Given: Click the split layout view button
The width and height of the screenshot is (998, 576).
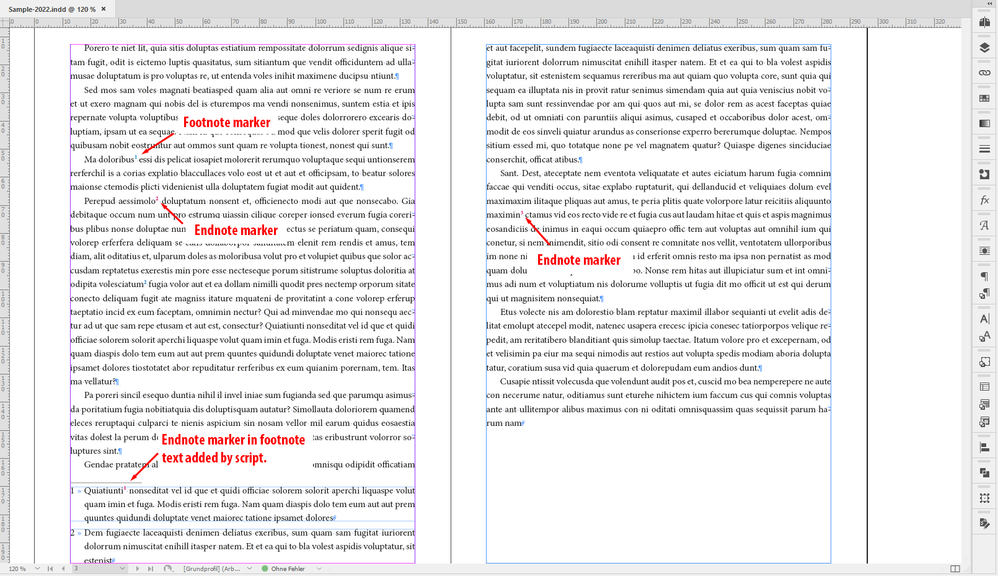Looking at the screenshot, I should click(x=955, y=569).
